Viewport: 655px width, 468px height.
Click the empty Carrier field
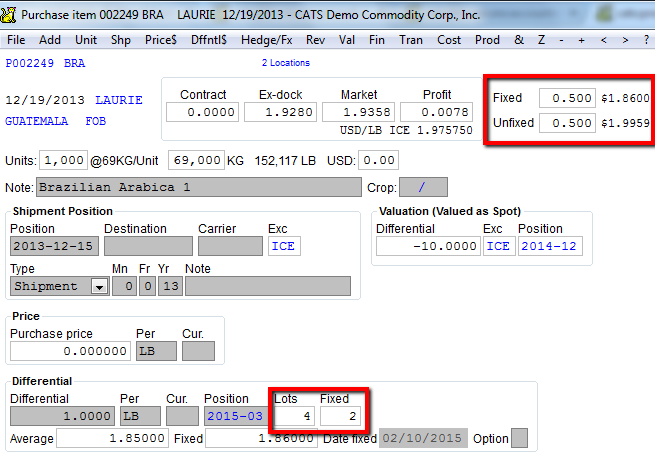230,246
